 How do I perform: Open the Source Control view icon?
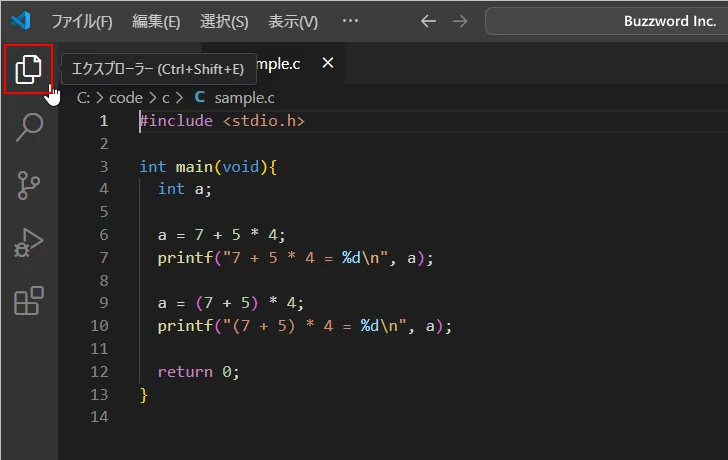click(28, 185)
